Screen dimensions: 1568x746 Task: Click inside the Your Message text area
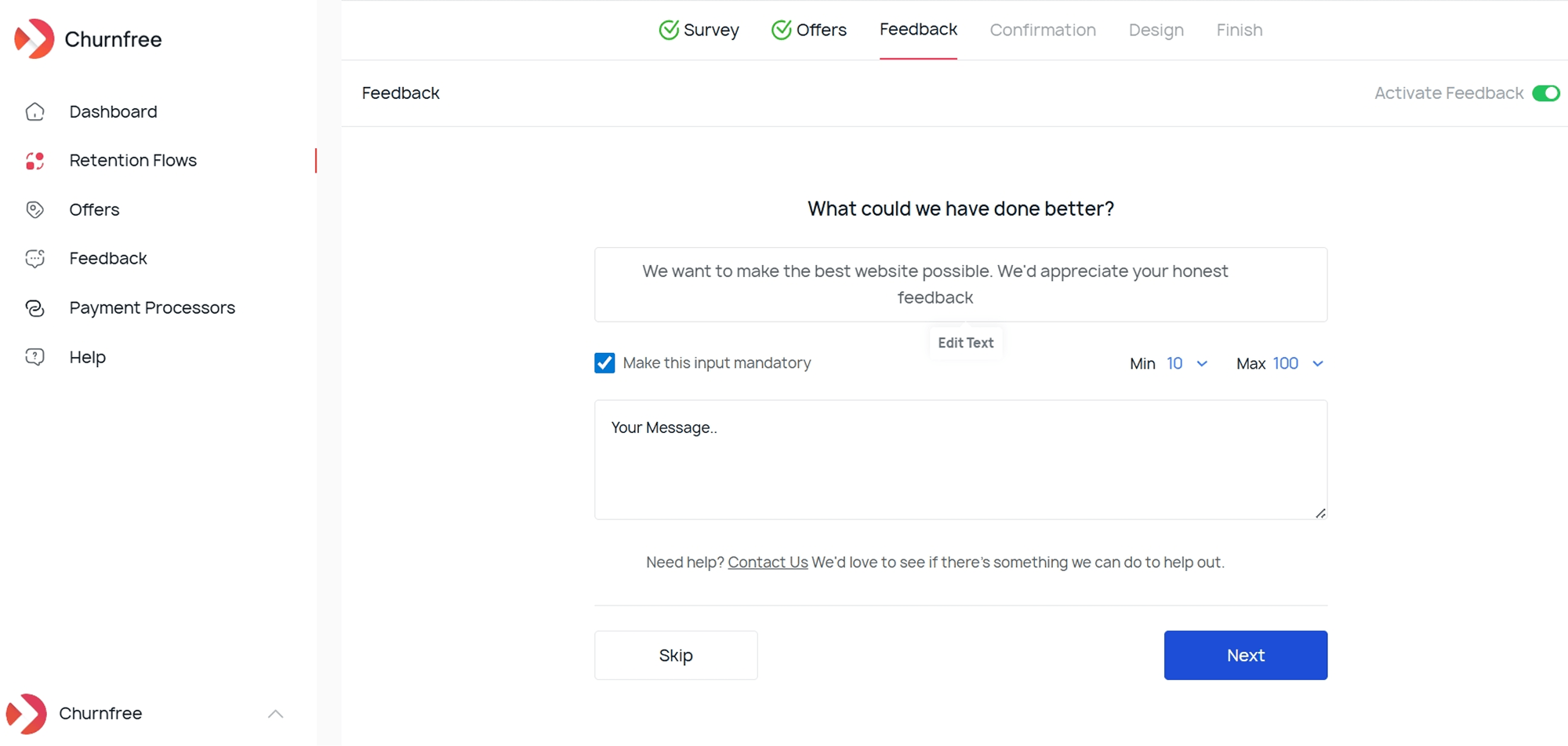pyautogui.click(x=960, y=460)
